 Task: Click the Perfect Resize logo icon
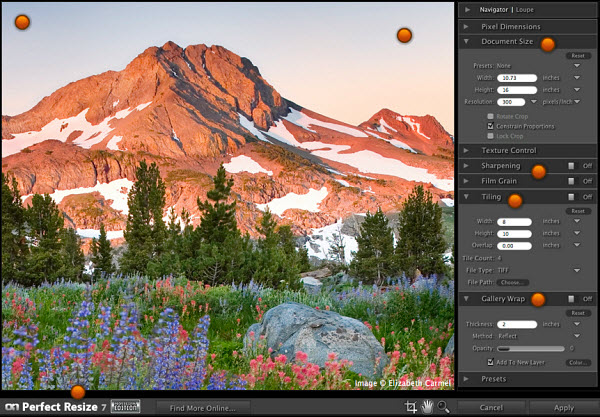(11, 407)
